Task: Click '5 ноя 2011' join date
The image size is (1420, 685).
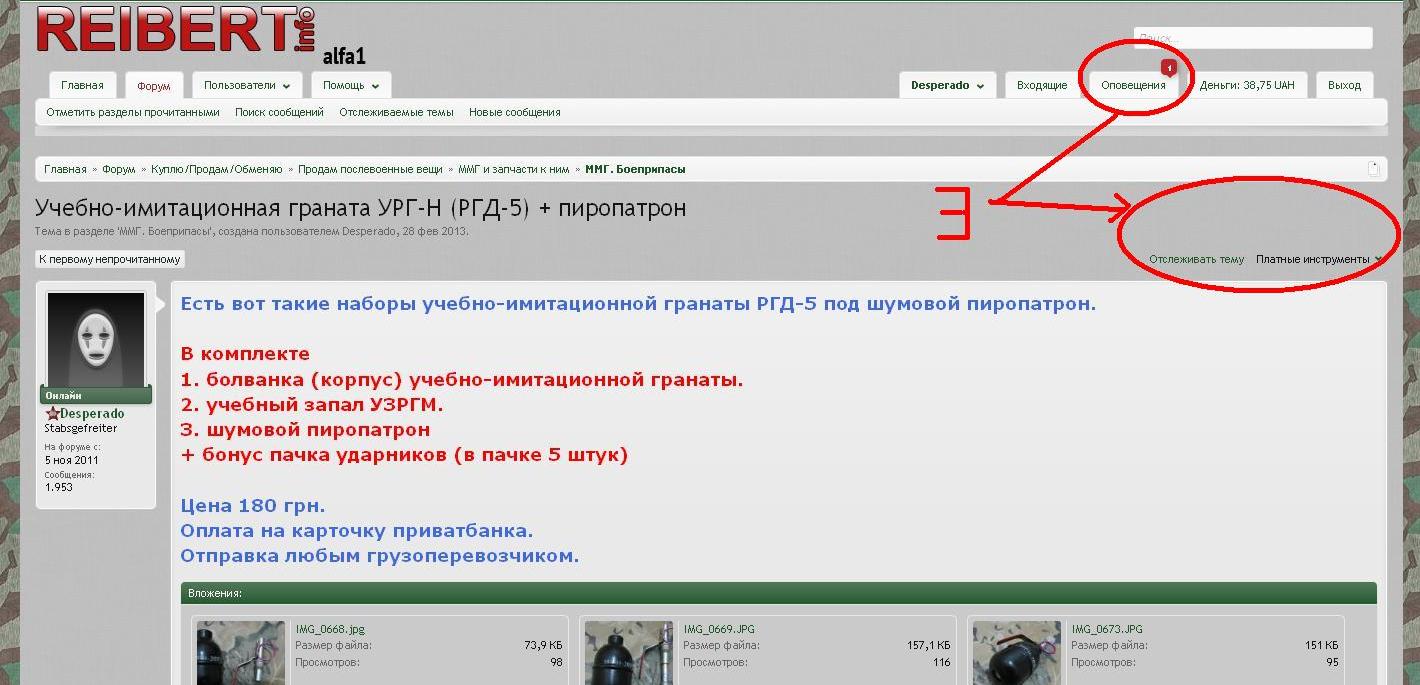Action: [72, 460]
